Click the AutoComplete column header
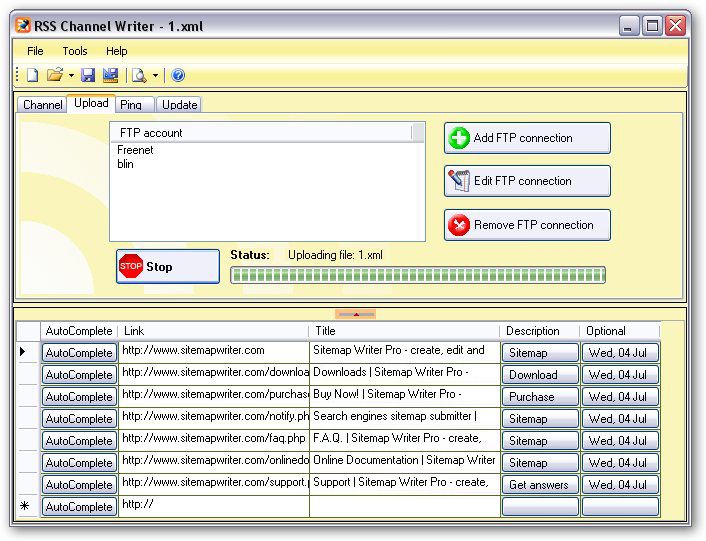 tap(79, 331)
